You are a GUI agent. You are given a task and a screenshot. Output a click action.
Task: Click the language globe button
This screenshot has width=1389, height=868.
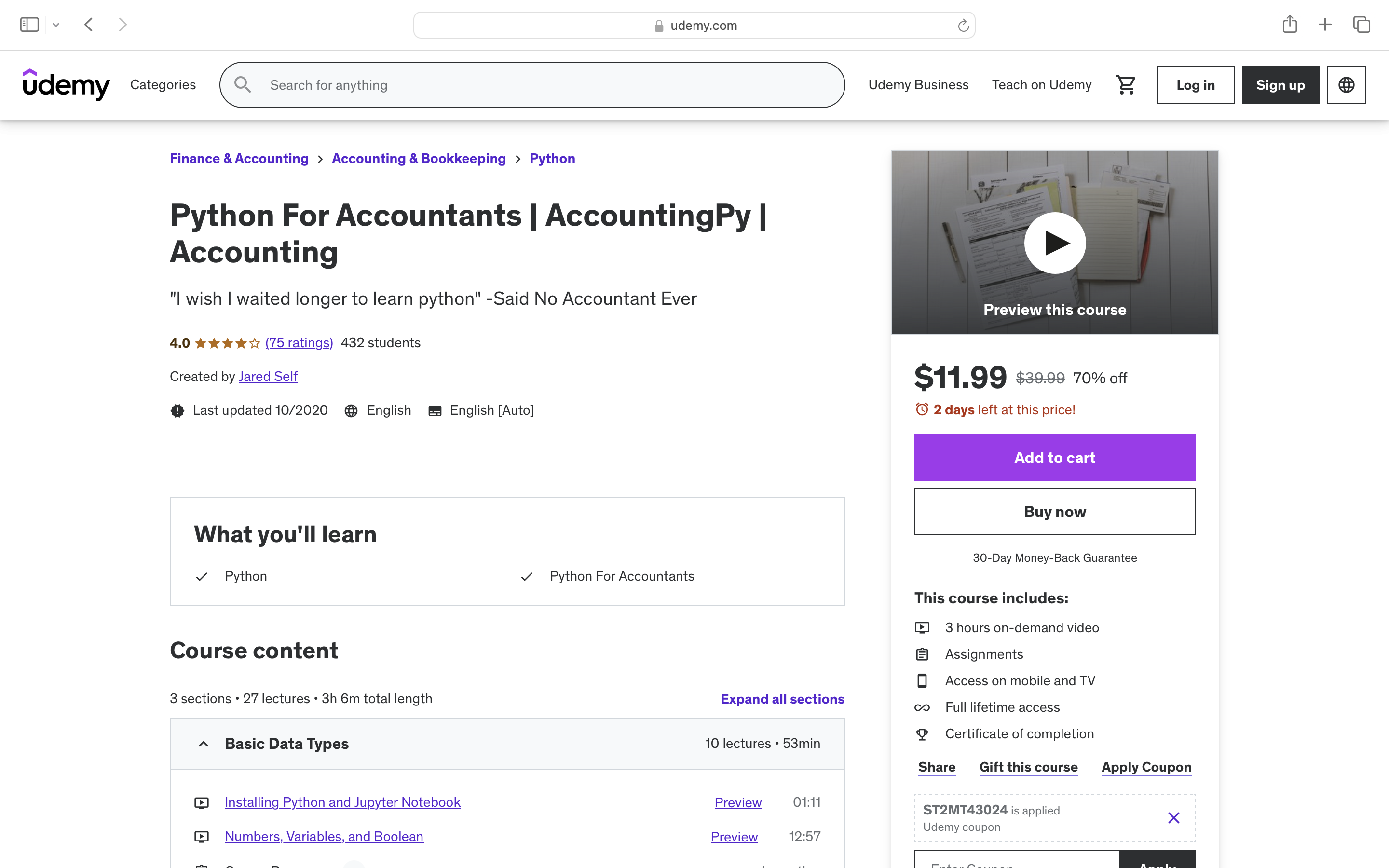[1346, 85]
